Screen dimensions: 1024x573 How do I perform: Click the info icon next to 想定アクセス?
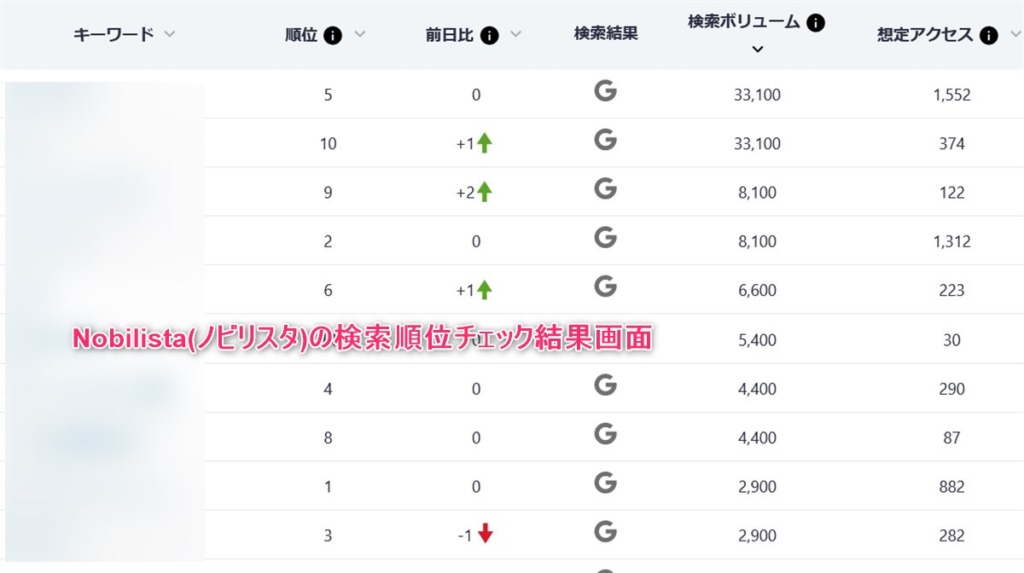click(x=989, y=36)
